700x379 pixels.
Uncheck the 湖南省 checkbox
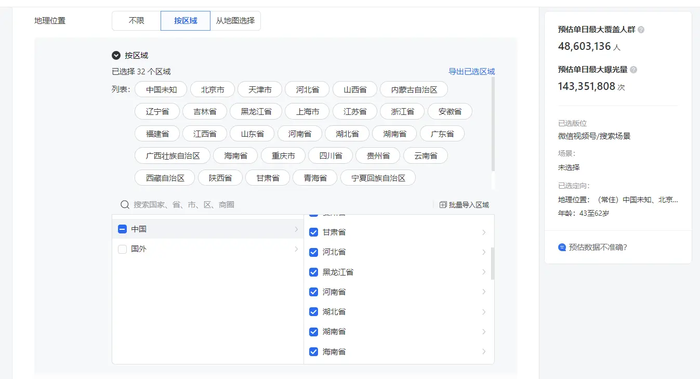point(313,332)
